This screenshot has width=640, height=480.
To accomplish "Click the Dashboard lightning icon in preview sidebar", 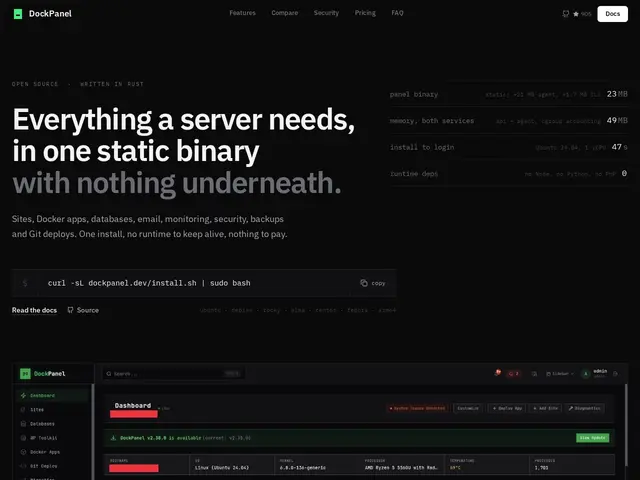I will point(23,396).
